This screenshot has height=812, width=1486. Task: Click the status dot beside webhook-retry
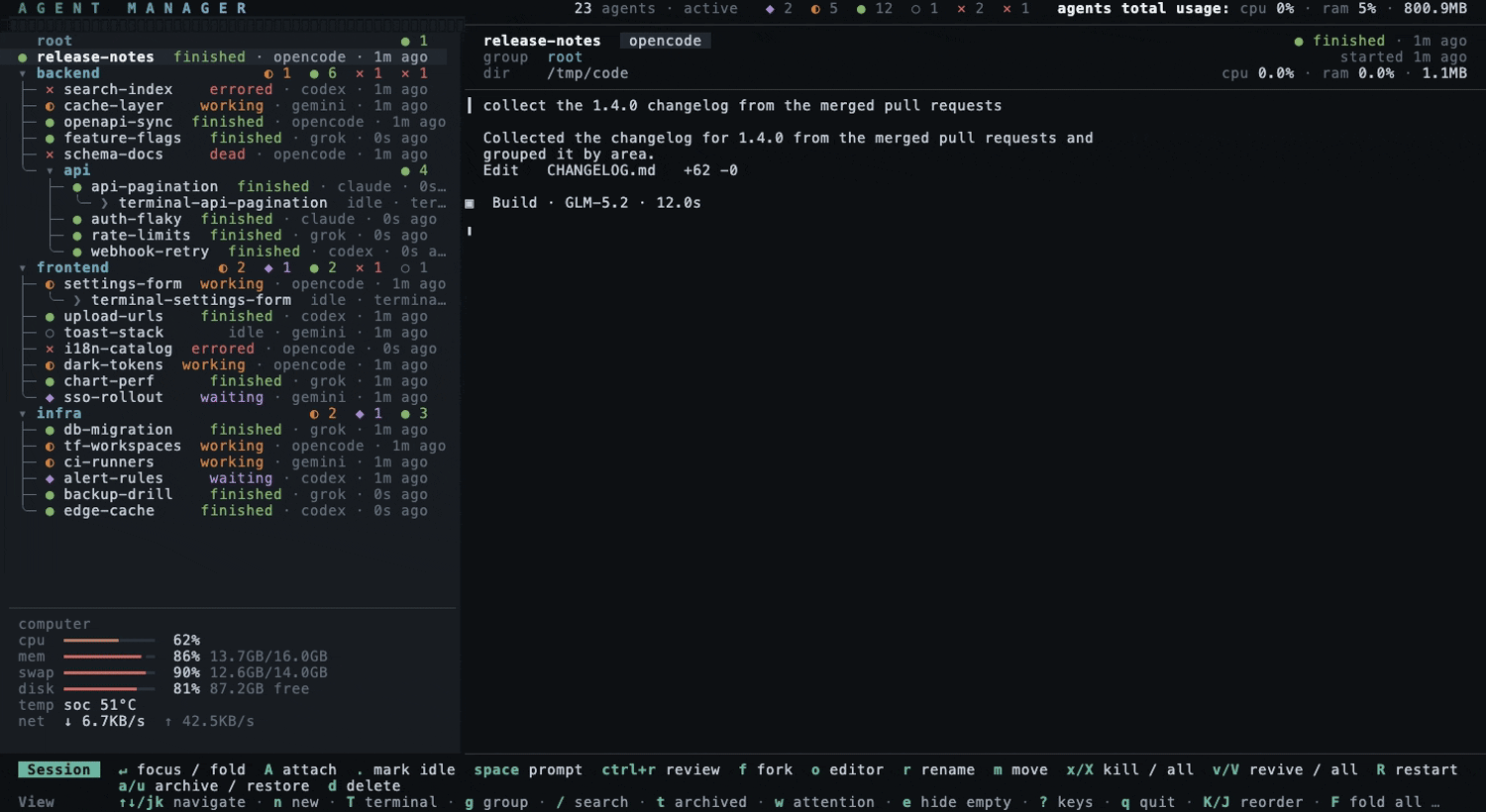coord(77,252)
